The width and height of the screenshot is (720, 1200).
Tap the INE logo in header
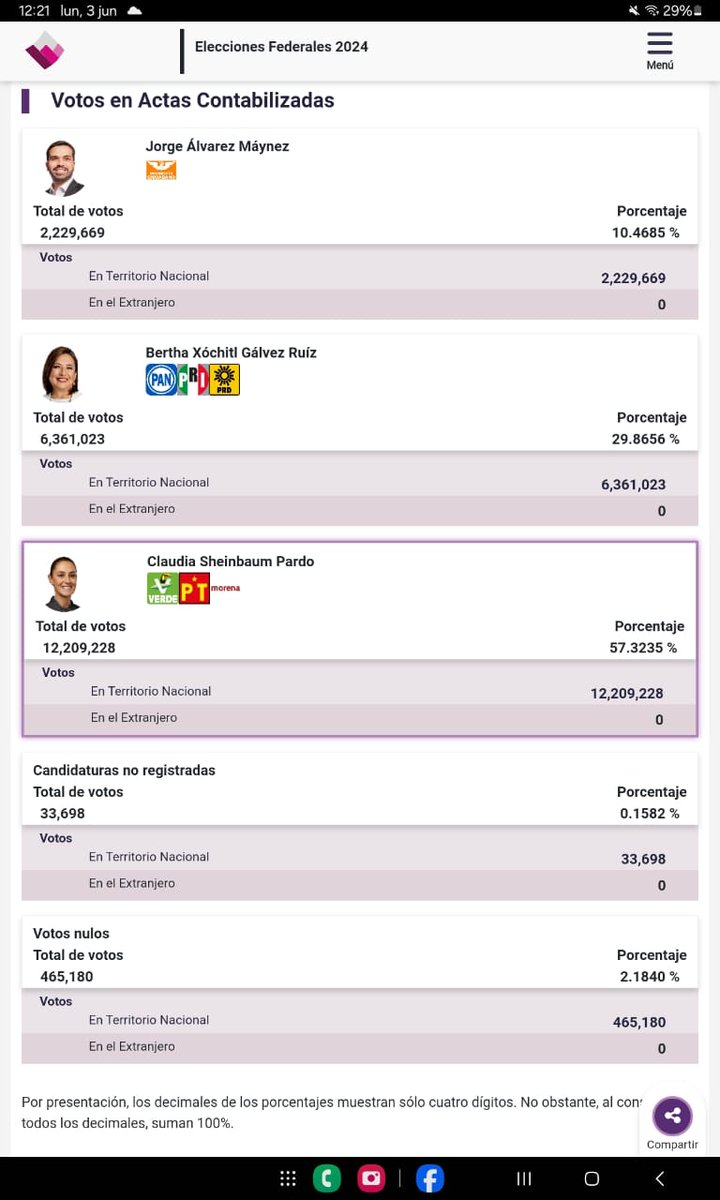pos(45,50)
